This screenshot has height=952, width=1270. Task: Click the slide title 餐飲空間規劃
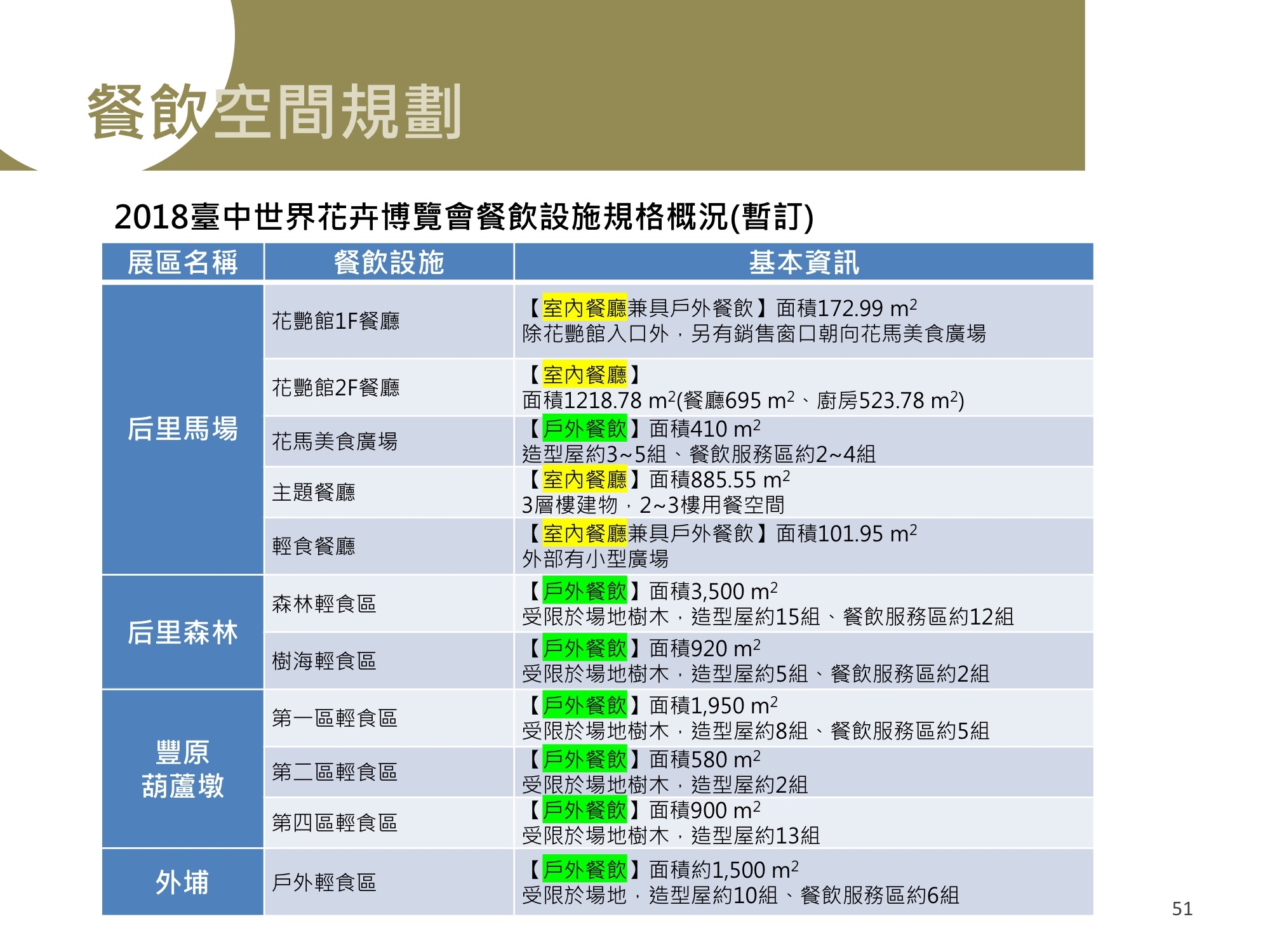pyautogui.click(x=274, y=112)
